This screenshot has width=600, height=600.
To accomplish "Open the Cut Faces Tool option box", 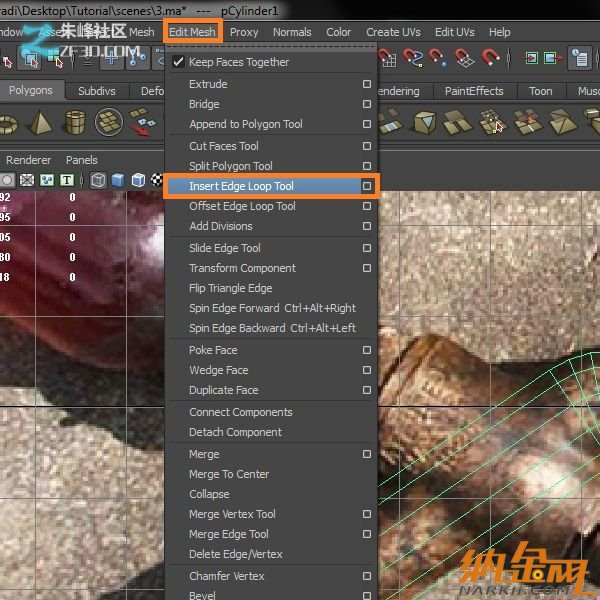I will (367, 146).
